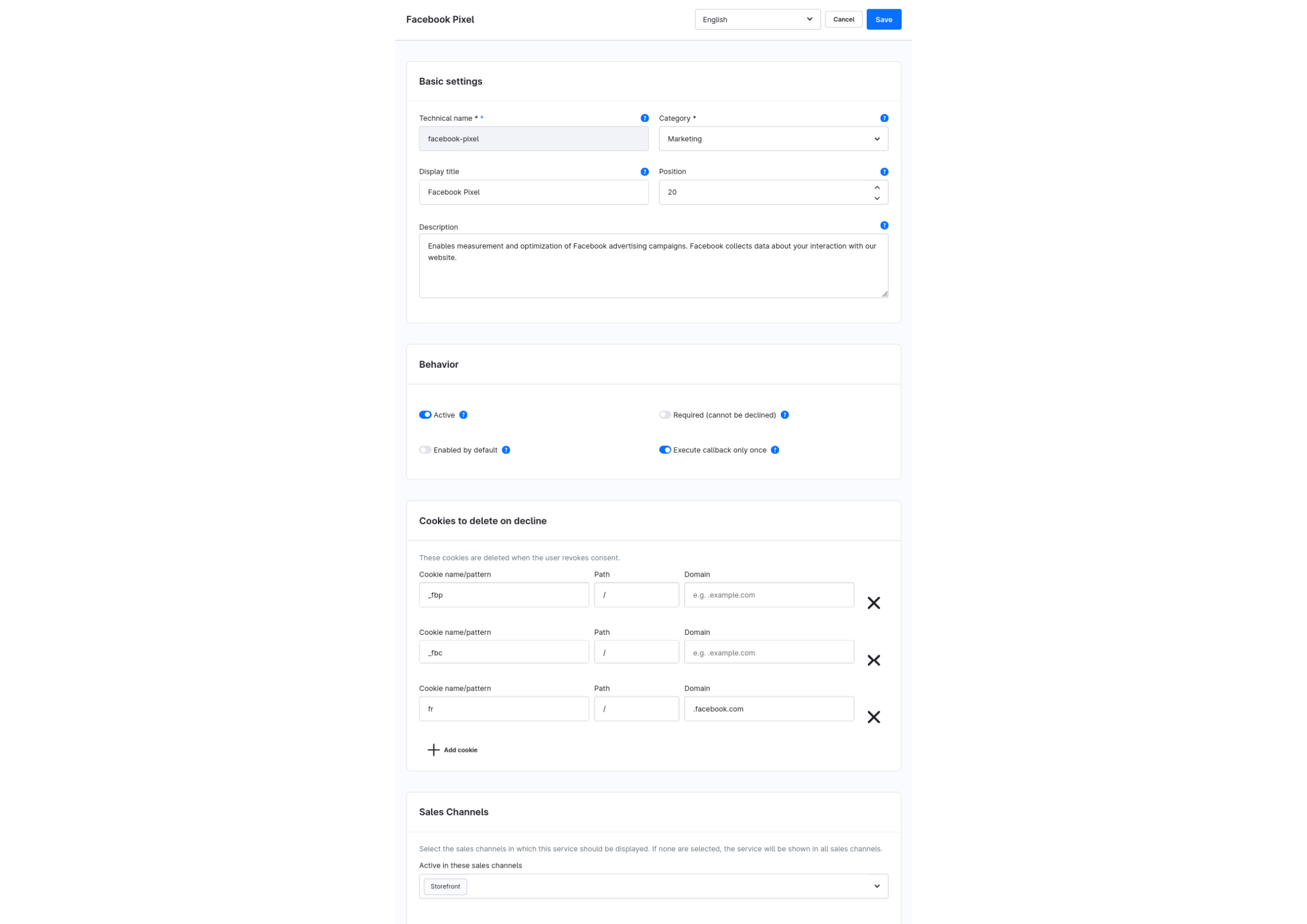Show the Position help icon
The image size is (1307, 924).
(x=884, y=172)
